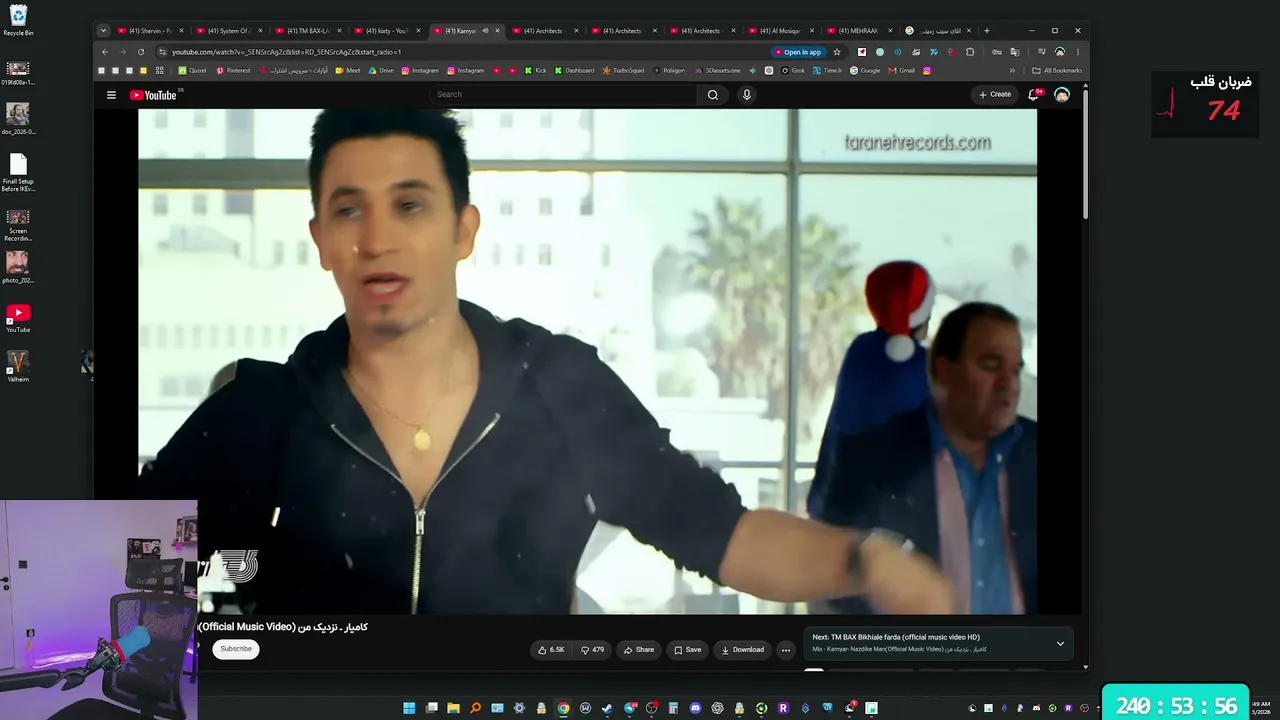Open the Valheim desktop shortcut
The image size is (1280, 720).
[x=18, y=366]
